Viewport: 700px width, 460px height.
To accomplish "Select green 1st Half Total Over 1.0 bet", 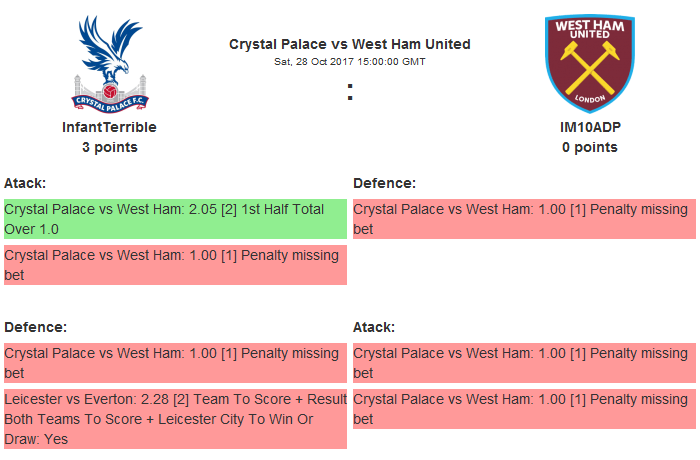I will click(x=175, y=219).
